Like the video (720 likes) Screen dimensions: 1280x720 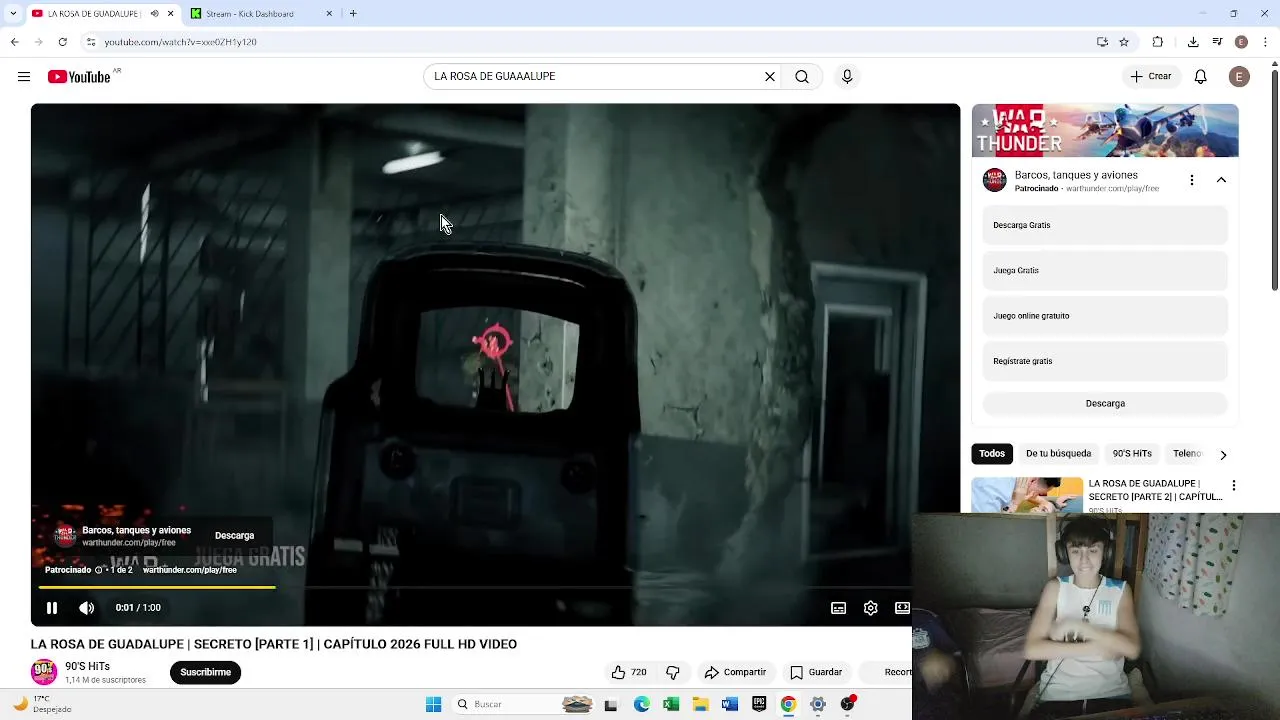pos(629,672)
